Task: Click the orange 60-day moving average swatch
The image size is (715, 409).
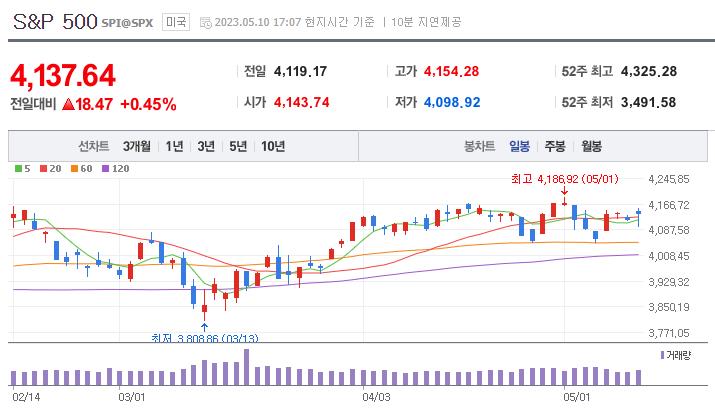Action: (74, 169)
